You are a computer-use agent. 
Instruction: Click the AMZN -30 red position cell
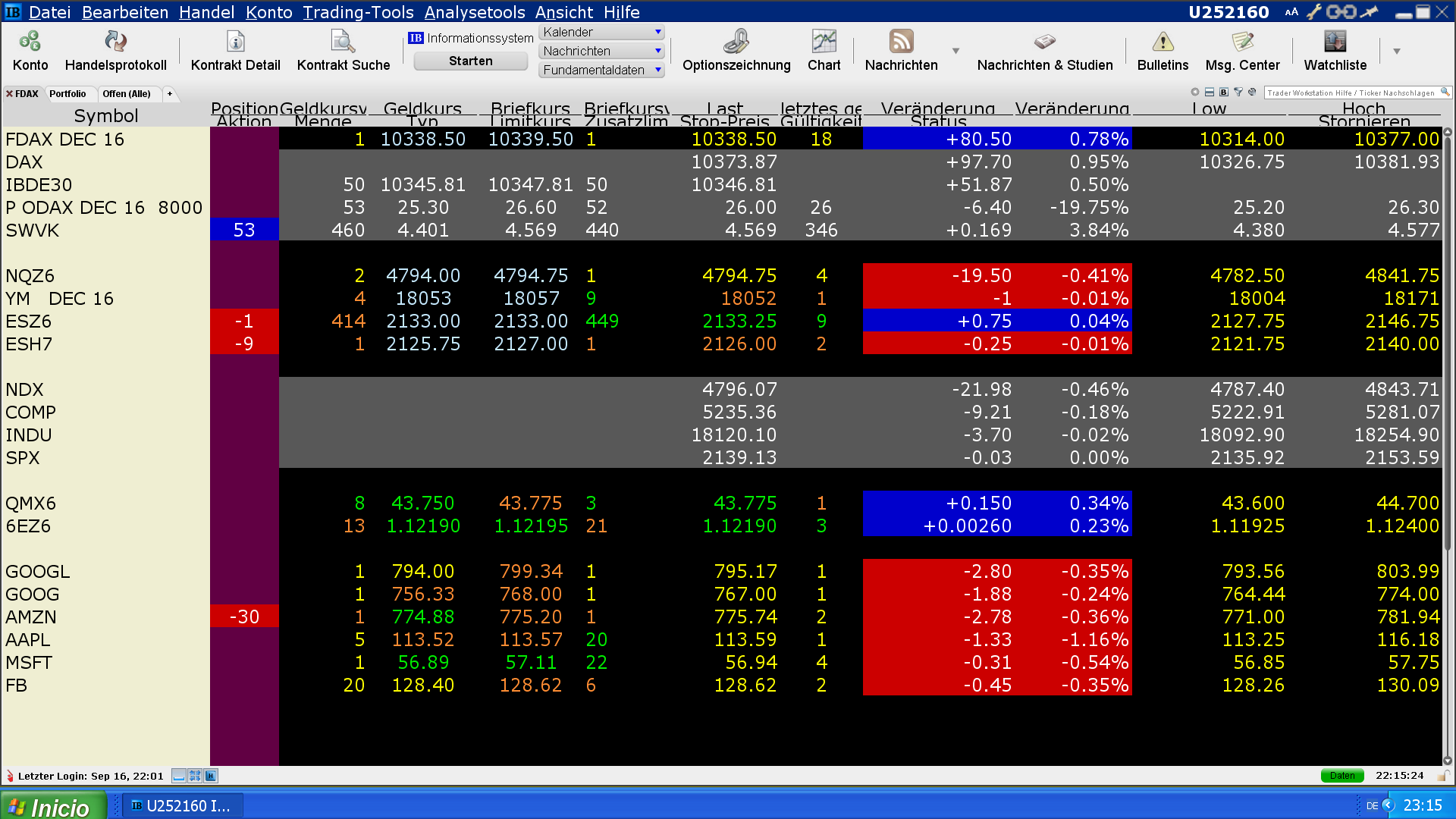point(244,617)
